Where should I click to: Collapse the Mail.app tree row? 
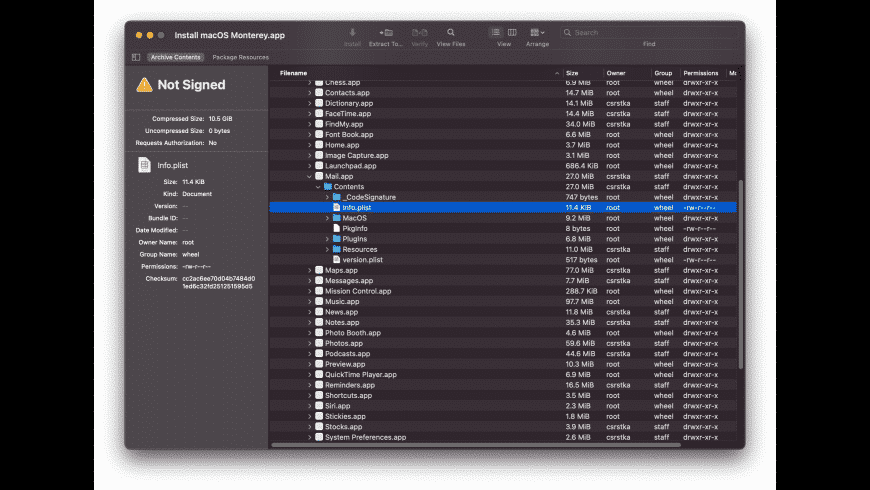310,176
